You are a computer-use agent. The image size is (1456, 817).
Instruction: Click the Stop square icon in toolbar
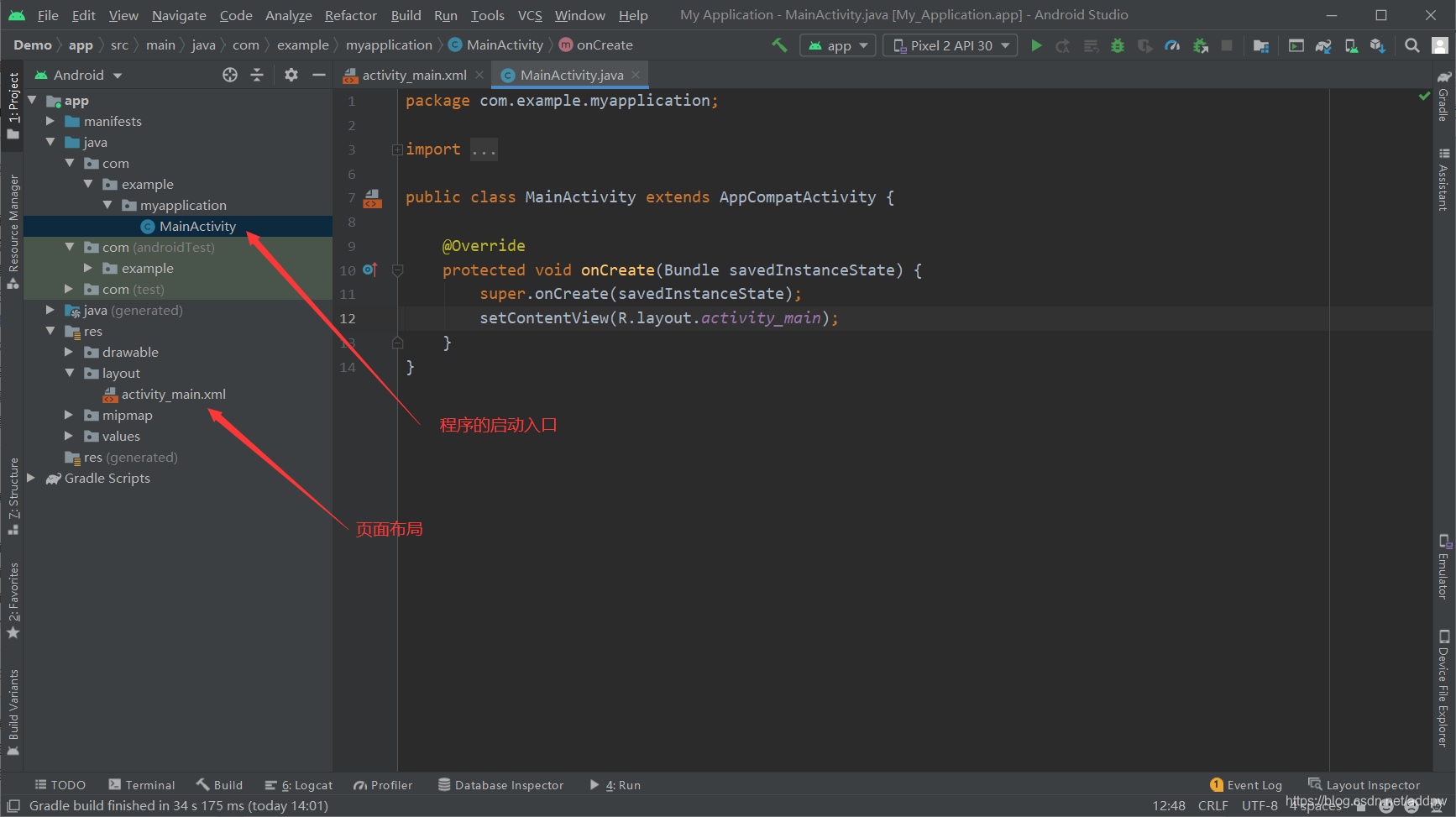pyautogui.click(x=1227, y=45)
